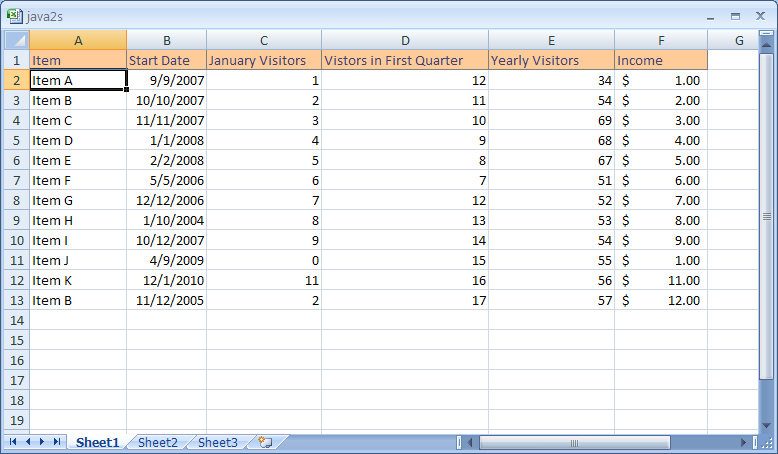Select column C header
This screenshot has width=778, height=454.
pos(264,40)
